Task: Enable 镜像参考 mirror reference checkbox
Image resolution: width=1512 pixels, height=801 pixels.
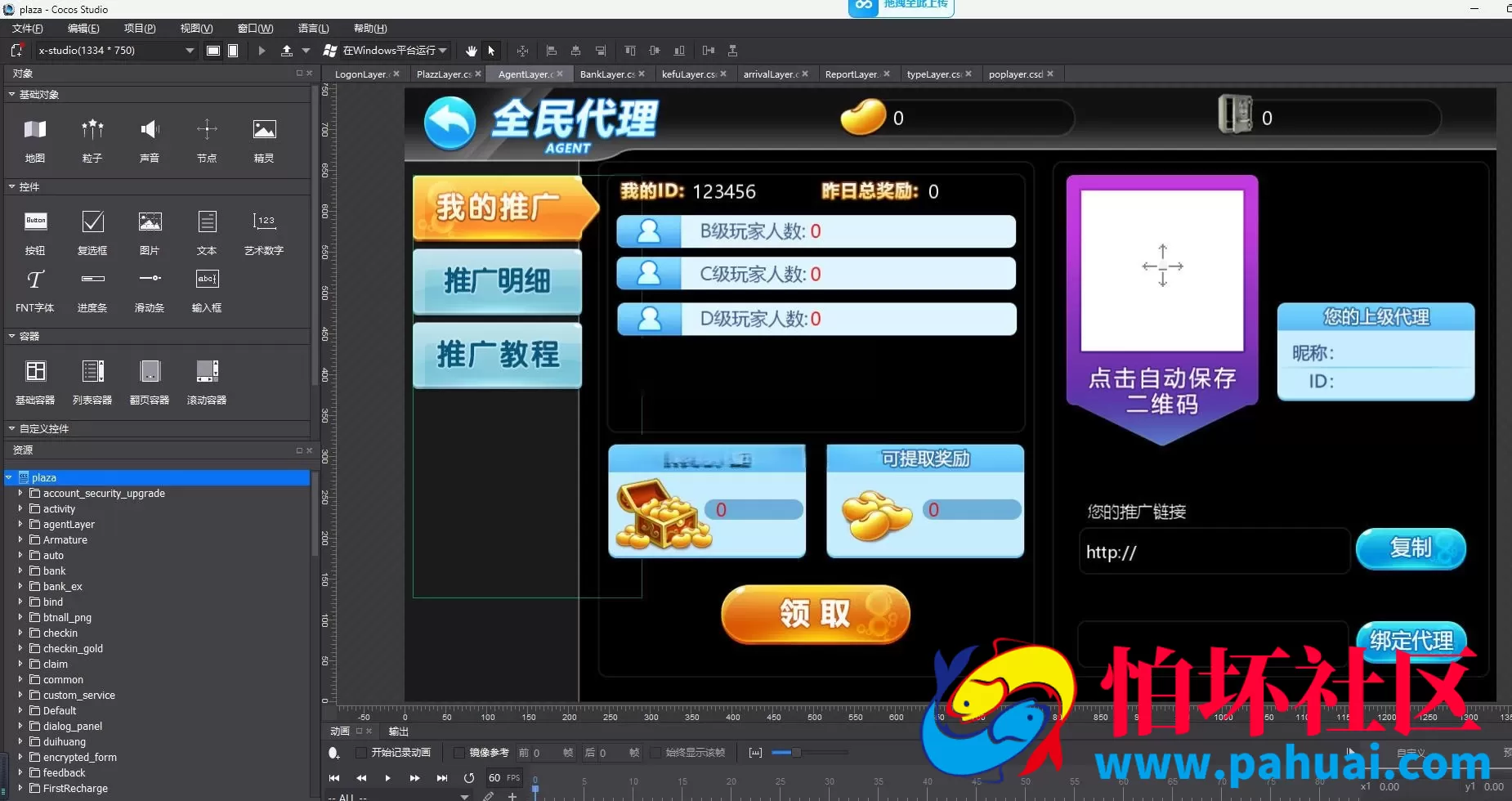Action: pos(459,753)
